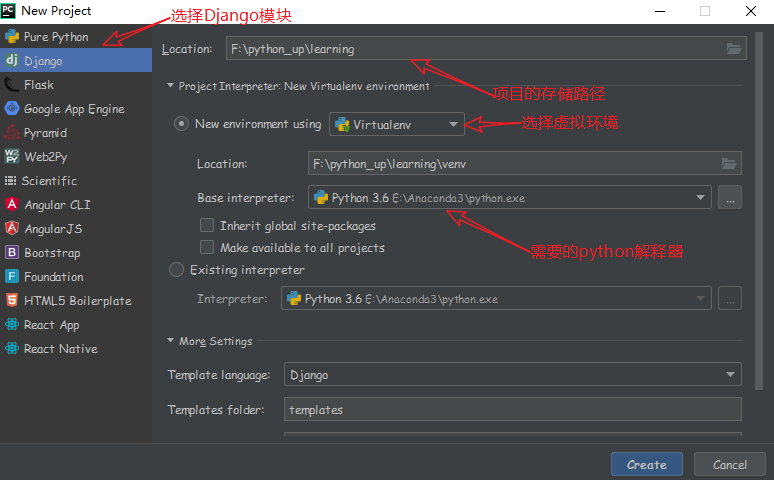
Task: Click the Bootstrap B icon
Action: click(x=12, y=252)
